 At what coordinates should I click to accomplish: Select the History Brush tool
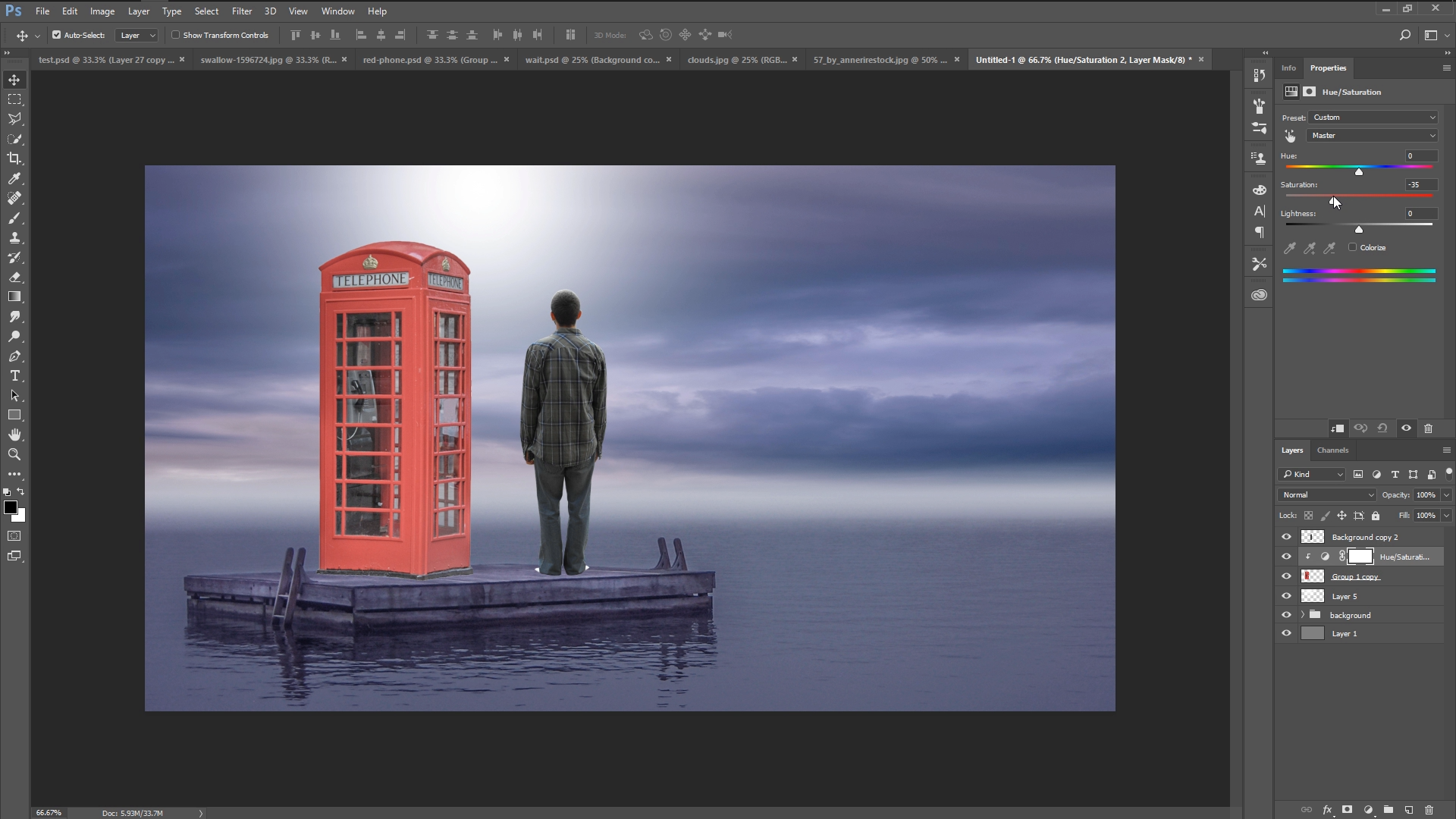14,257
